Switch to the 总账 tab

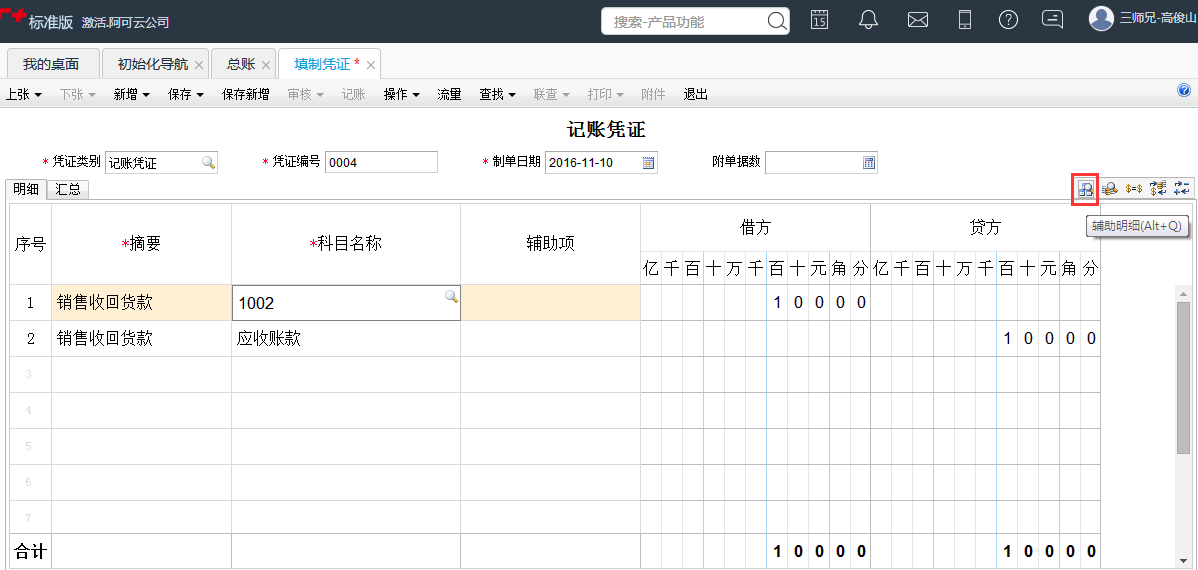coord(241,65)
